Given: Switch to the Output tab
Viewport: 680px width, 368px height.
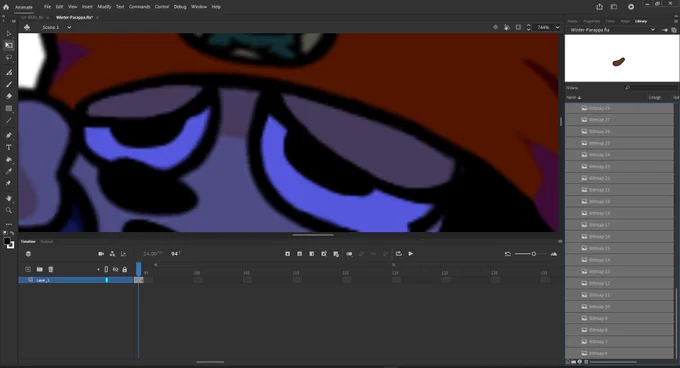Looking at the screenshot, I should [47, 241].
